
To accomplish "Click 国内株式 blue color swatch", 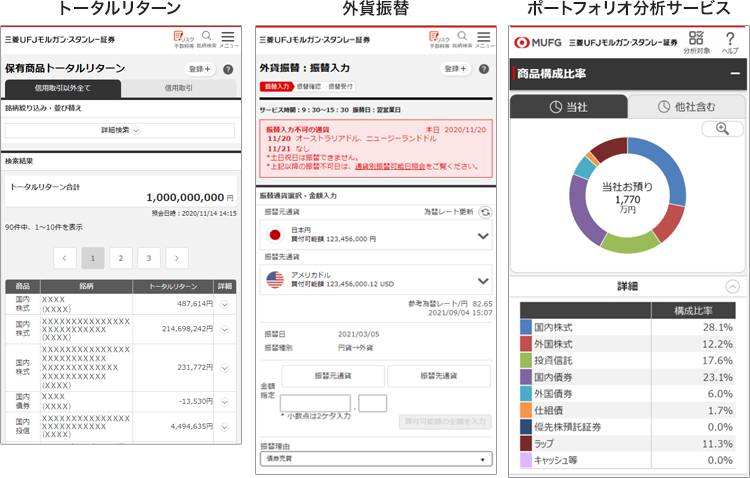I will pos(526,327).
